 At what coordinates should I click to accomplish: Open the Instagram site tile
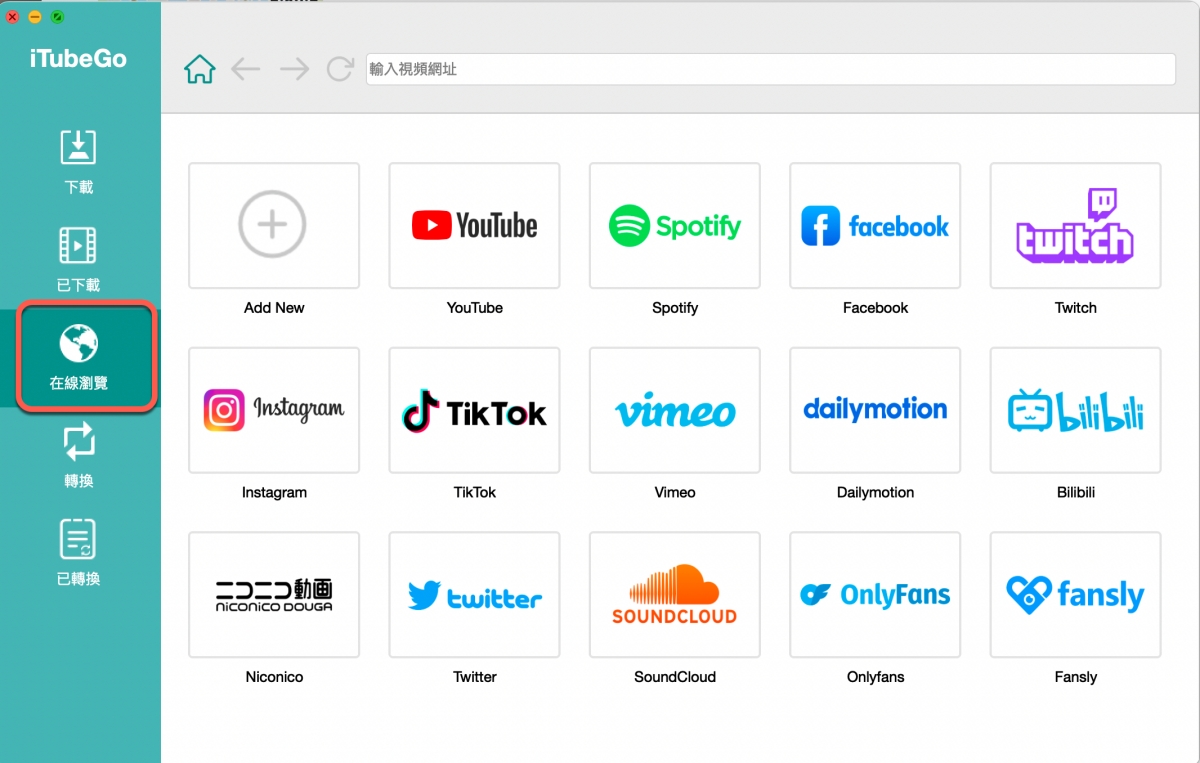(x=274, y=410)
